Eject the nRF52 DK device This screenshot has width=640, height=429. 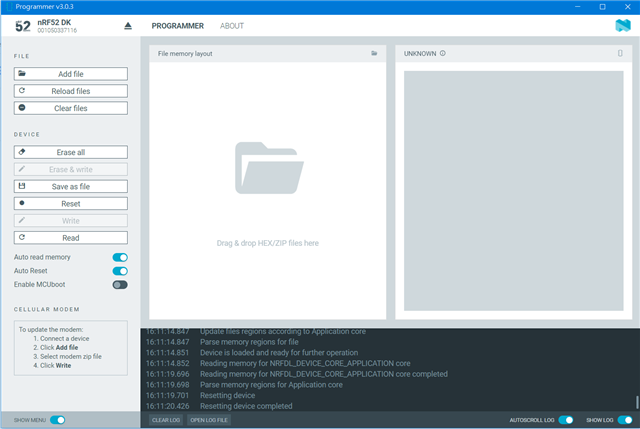click(x=128, y=26)
